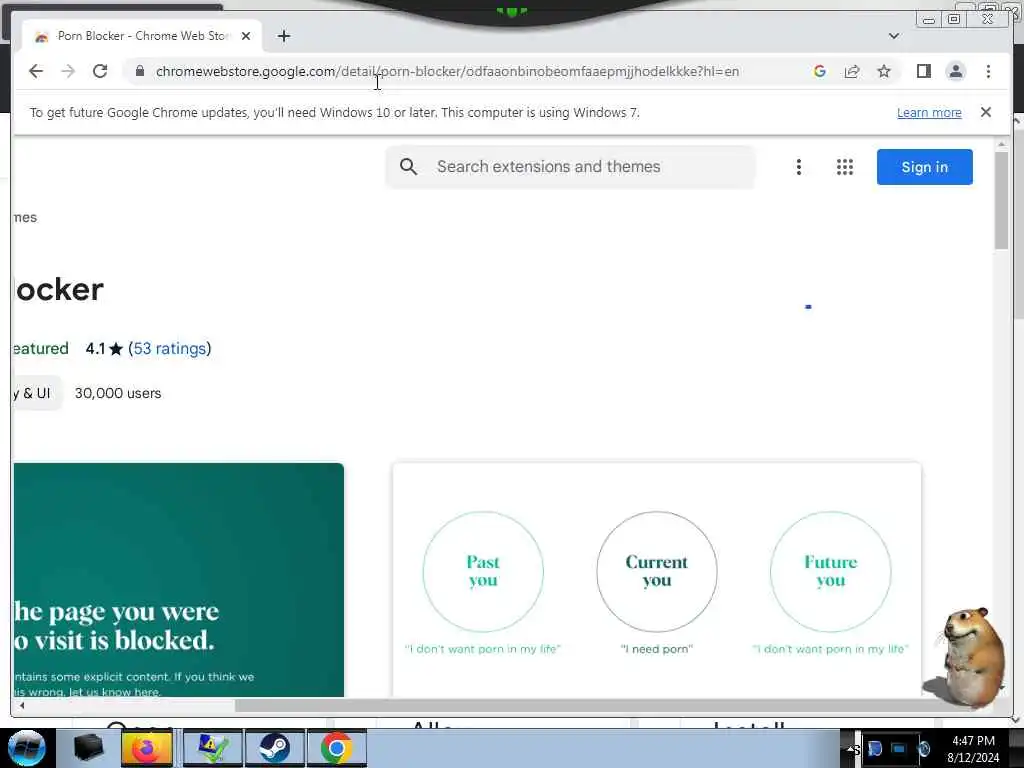
Task: Click the Sign in button
Action: point(924,167)
